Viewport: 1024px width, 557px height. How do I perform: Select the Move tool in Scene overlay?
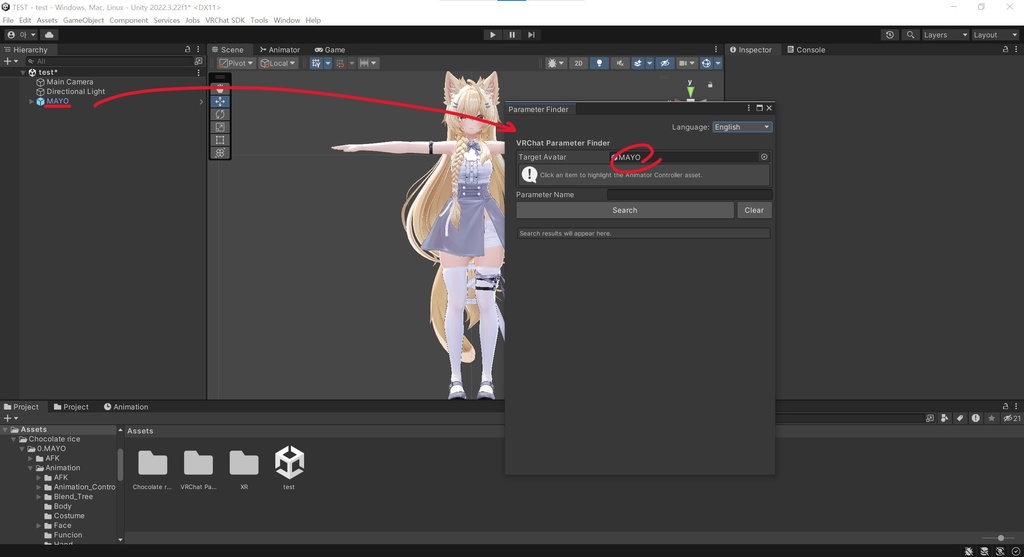pyautogui.click(x=220, y=101)
